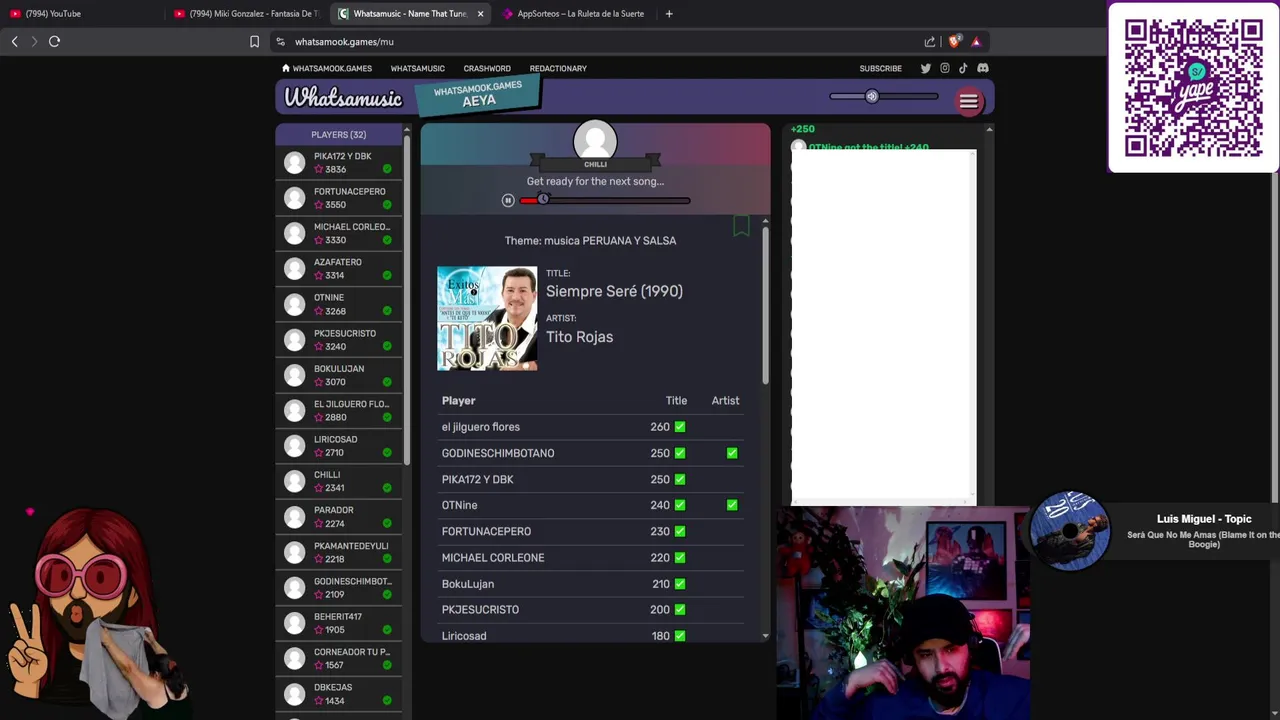Click PKJESUCRISTO's title checkmark in results
Screen dimensions: 1280x720
(680, 610)
